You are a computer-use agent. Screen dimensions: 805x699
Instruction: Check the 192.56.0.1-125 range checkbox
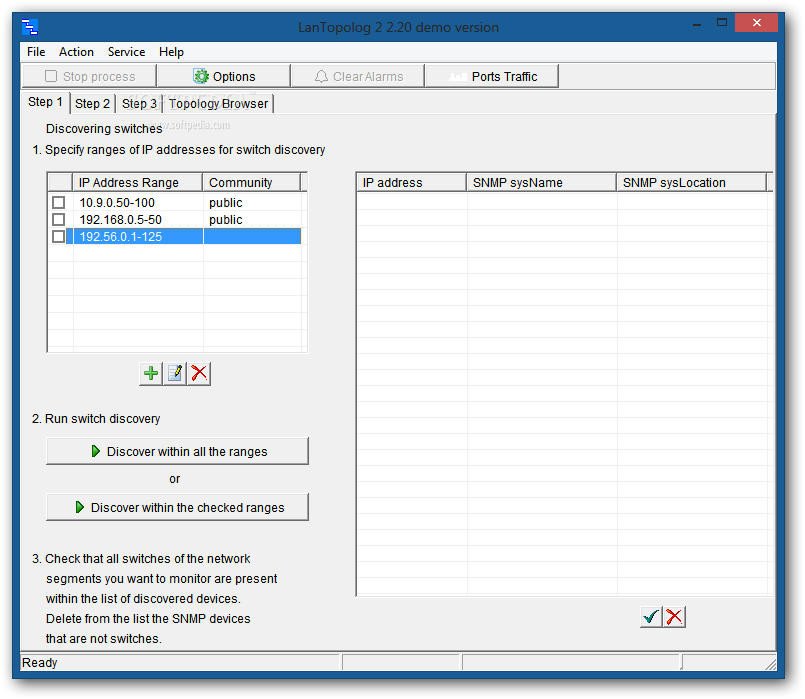point(59,237)
